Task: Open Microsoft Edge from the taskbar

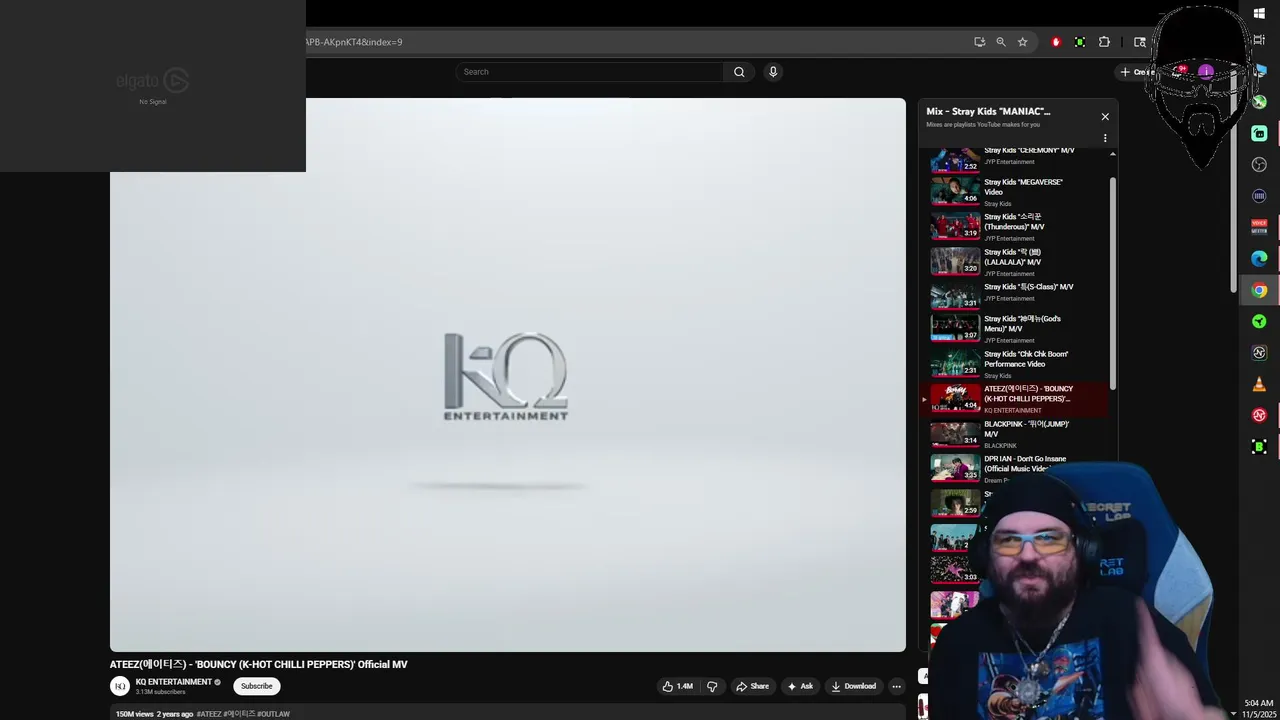Action: [x=1259, y=259]
